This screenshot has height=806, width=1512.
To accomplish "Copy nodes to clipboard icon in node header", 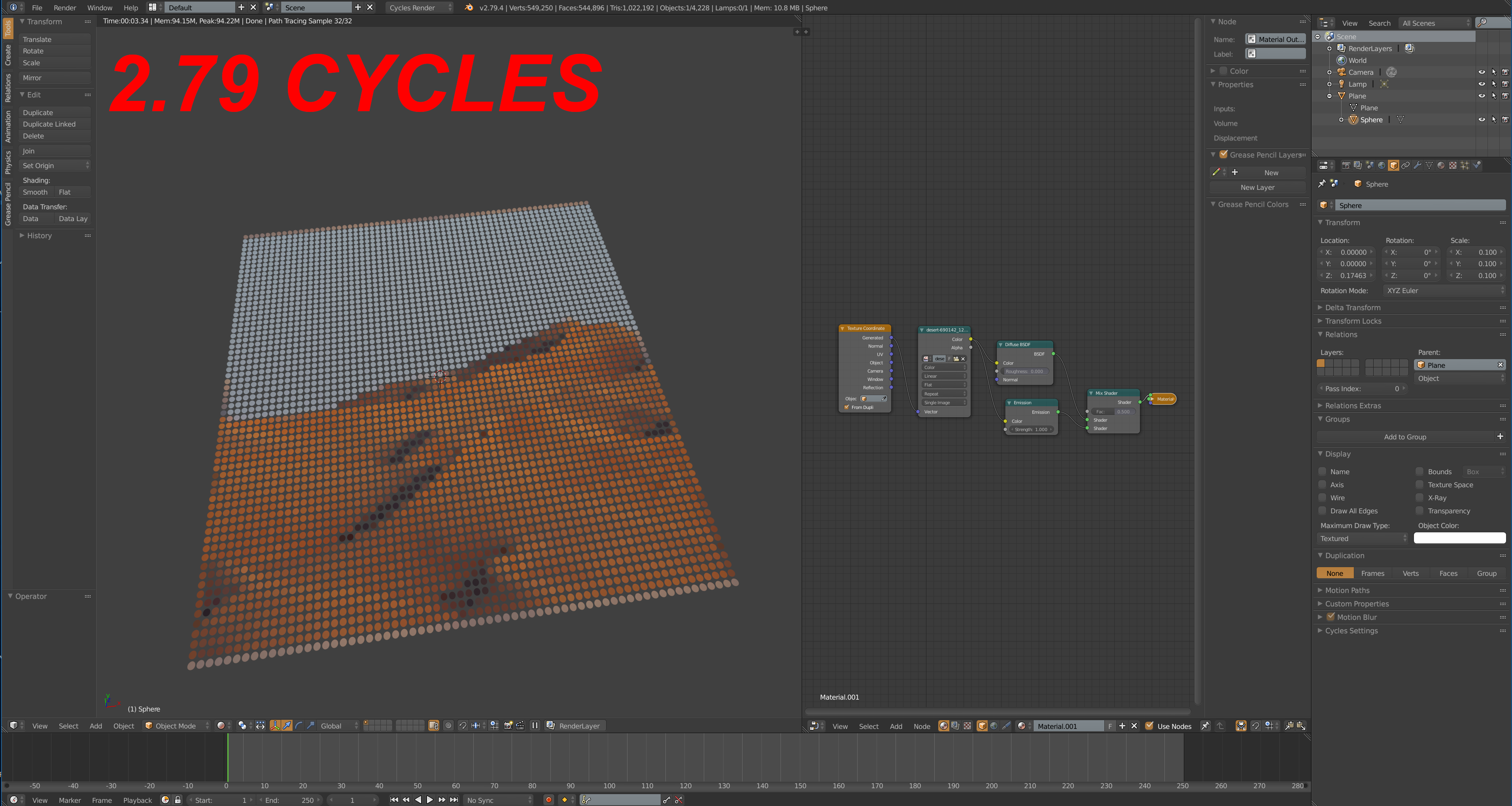I will tap(1289, 726).
